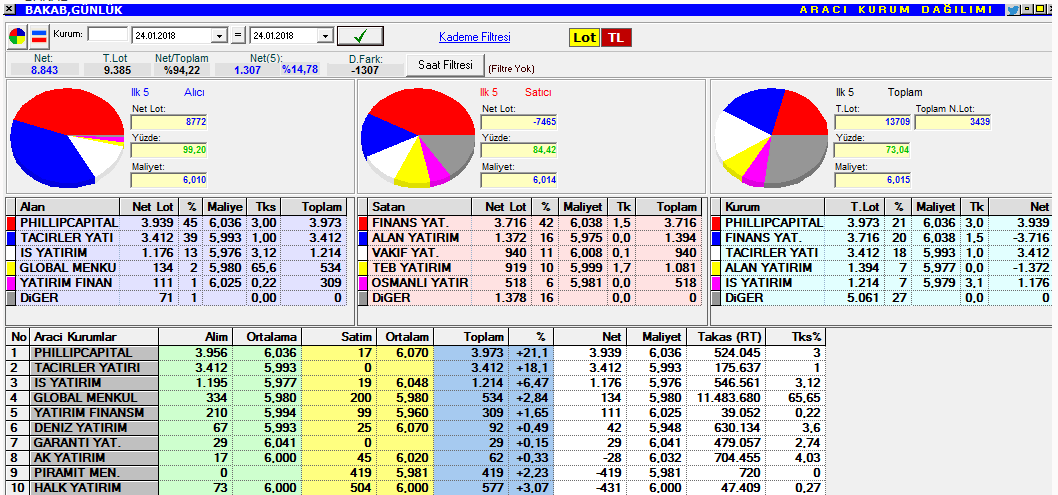The image size is (1058, 495).
Task: Open the second date dropdown
Action: point(326,36)
